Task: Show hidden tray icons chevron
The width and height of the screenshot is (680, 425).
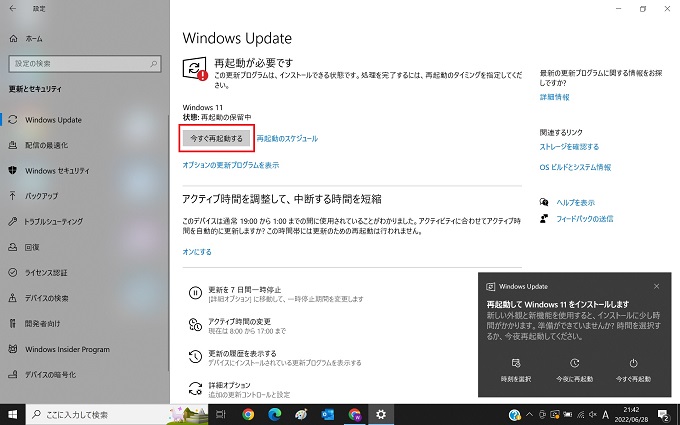Action: pyautogui.click(x=530, y=415)
